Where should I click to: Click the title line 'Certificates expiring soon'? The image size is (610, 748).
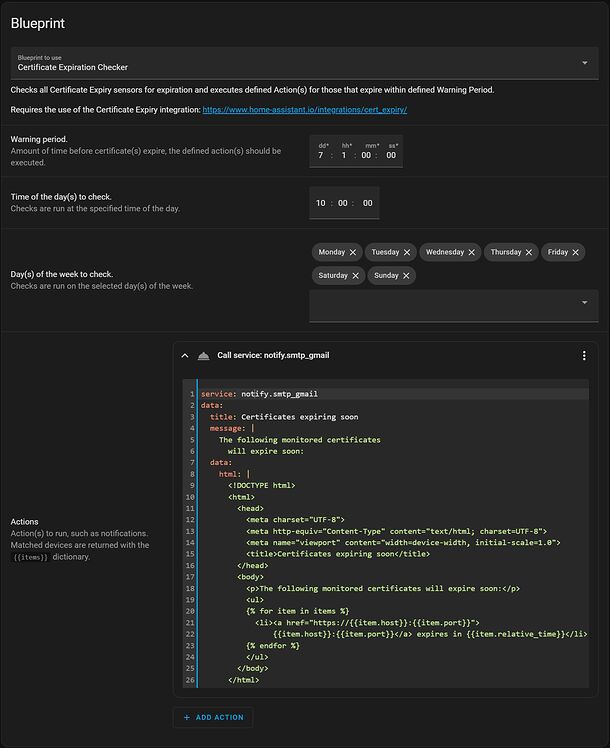pyautogui.click(x=284, y=417)
